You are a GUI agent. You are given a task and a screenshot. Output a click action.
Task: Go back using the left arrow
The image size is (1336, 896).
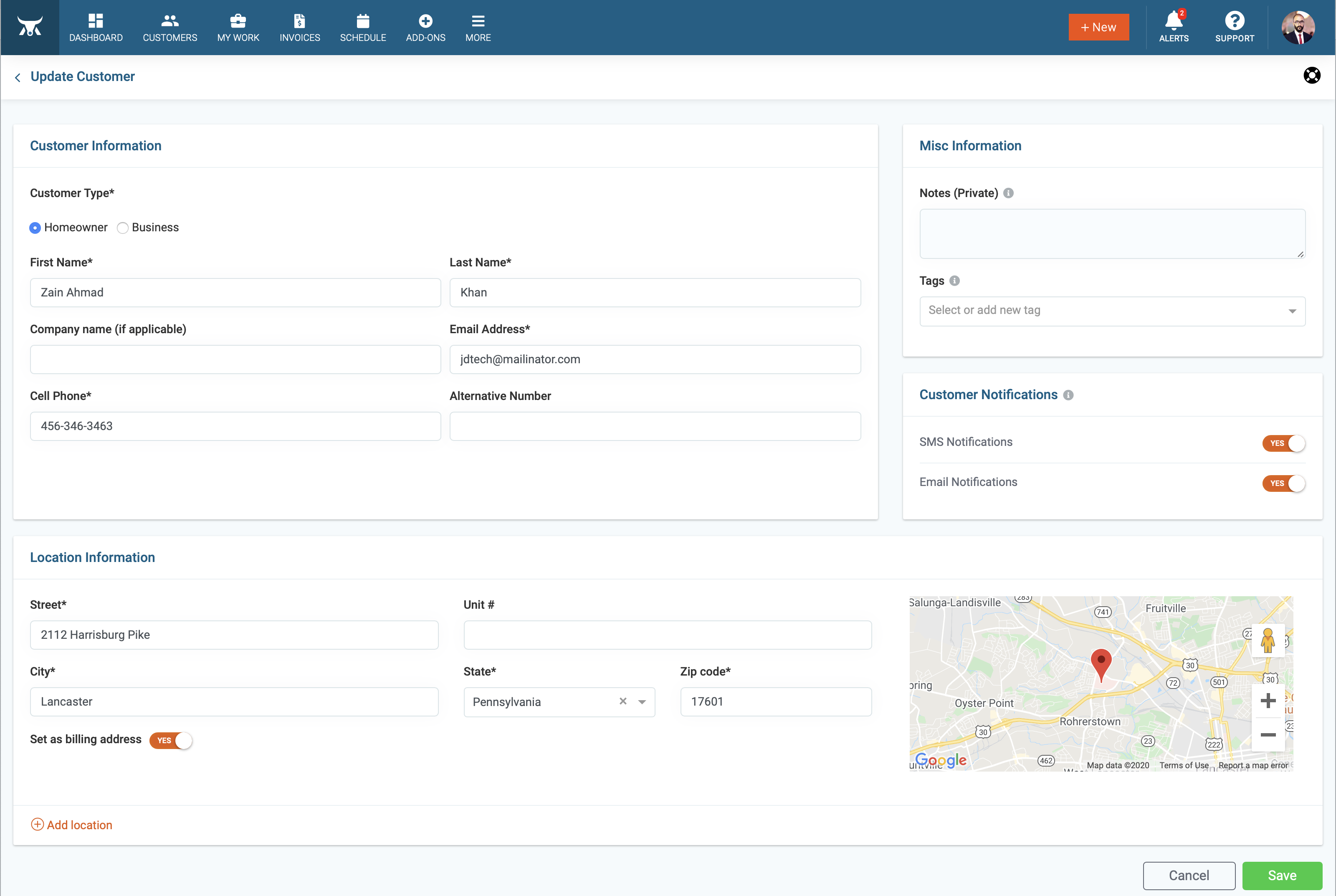(18, 77)
